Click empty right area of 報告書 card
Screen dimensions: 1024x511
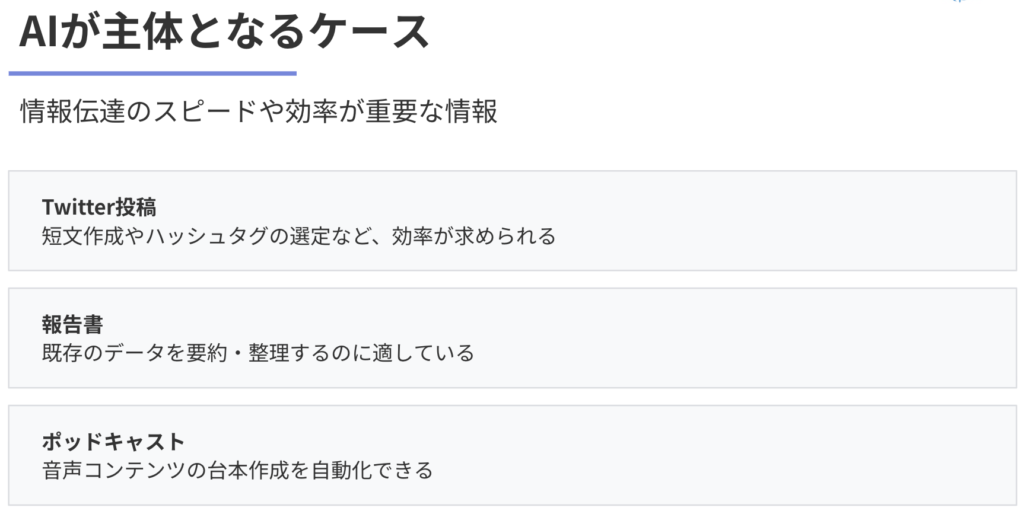coord(784,338)
